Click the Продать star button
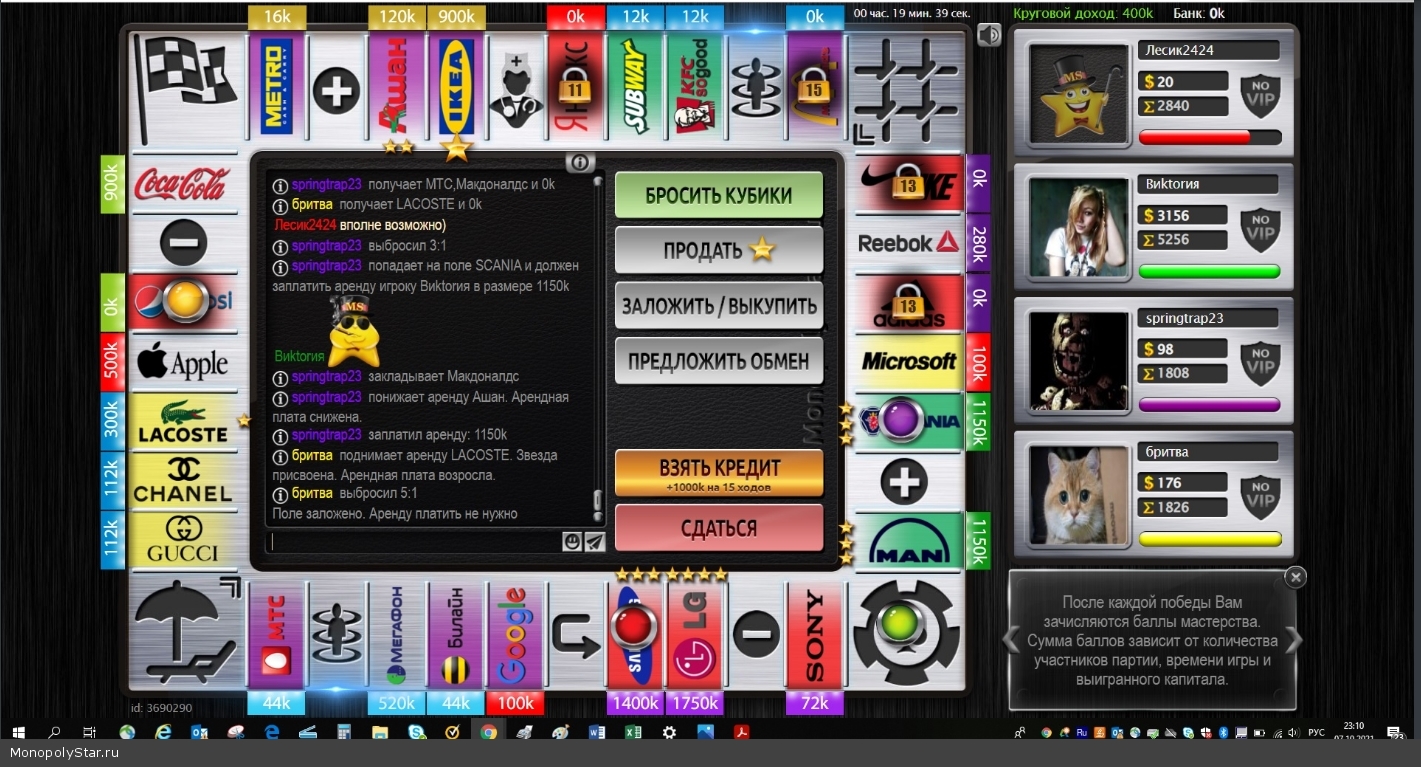Image resolution: width=1421 pixels, height=767 pixels. point(718,250)
